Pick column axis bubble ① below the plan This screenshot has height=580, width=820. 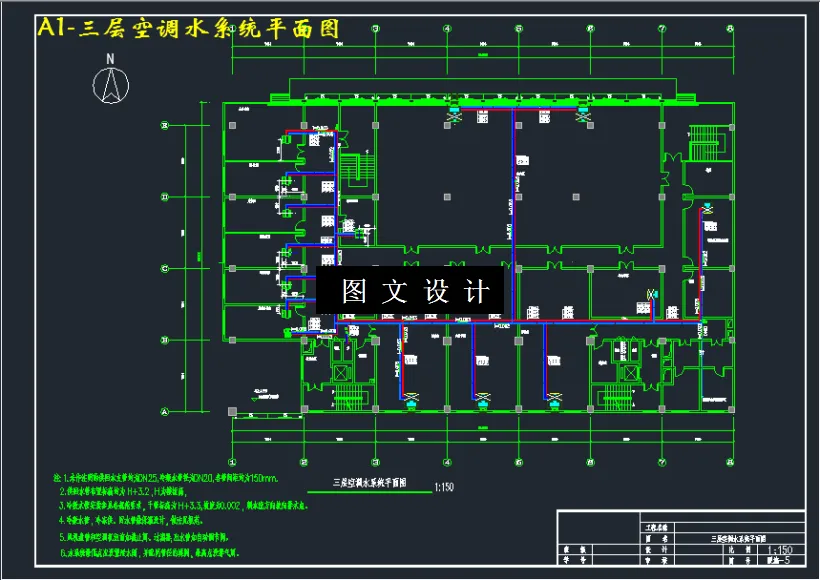click(x=233, y=462)
